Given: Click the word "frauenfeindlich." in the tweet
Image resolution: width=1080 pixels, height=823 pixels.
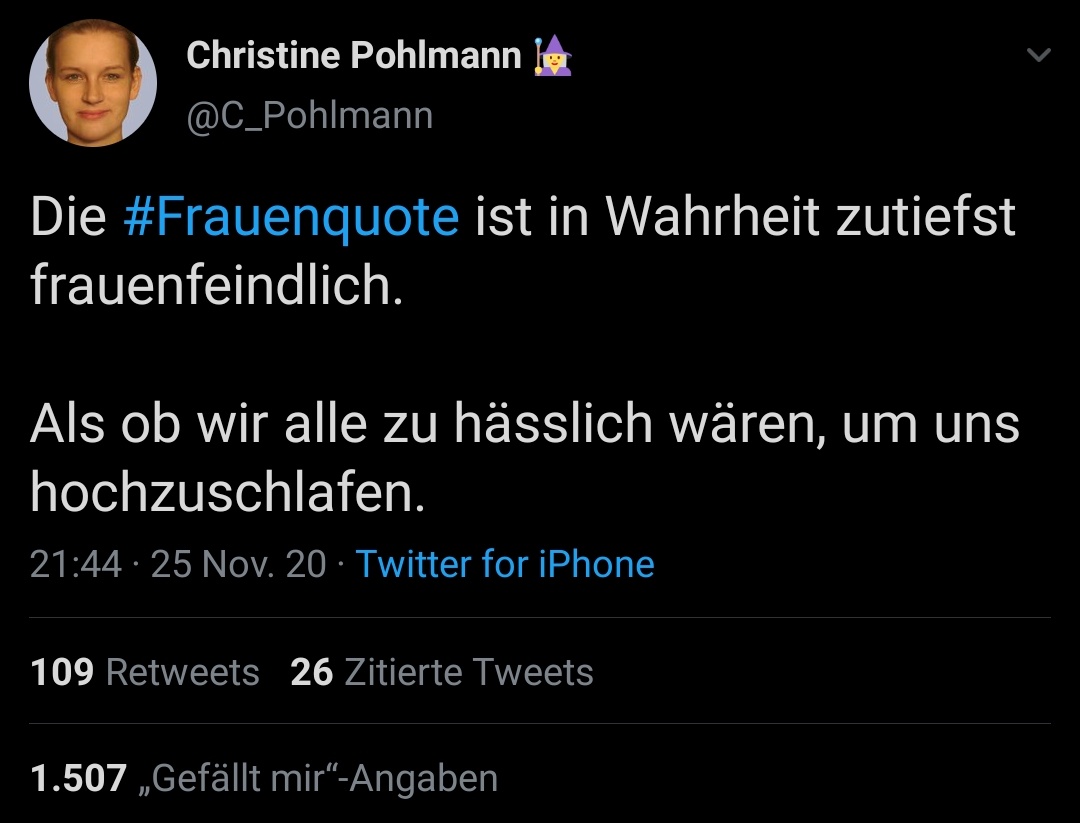Looking at the screenshot, I should (x=216, y=286).
